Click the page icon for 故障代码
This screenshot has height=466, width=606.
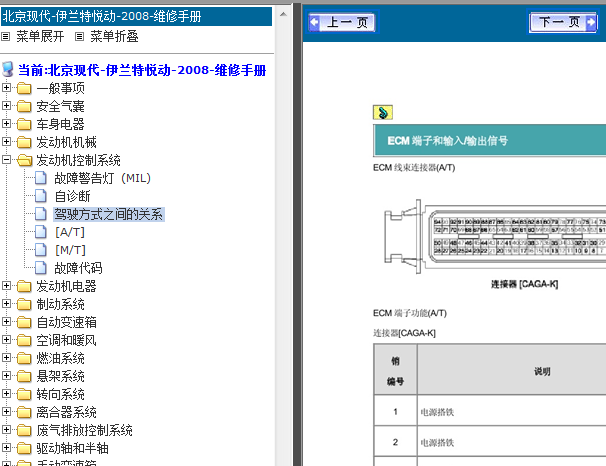click(x=41, y=268)
